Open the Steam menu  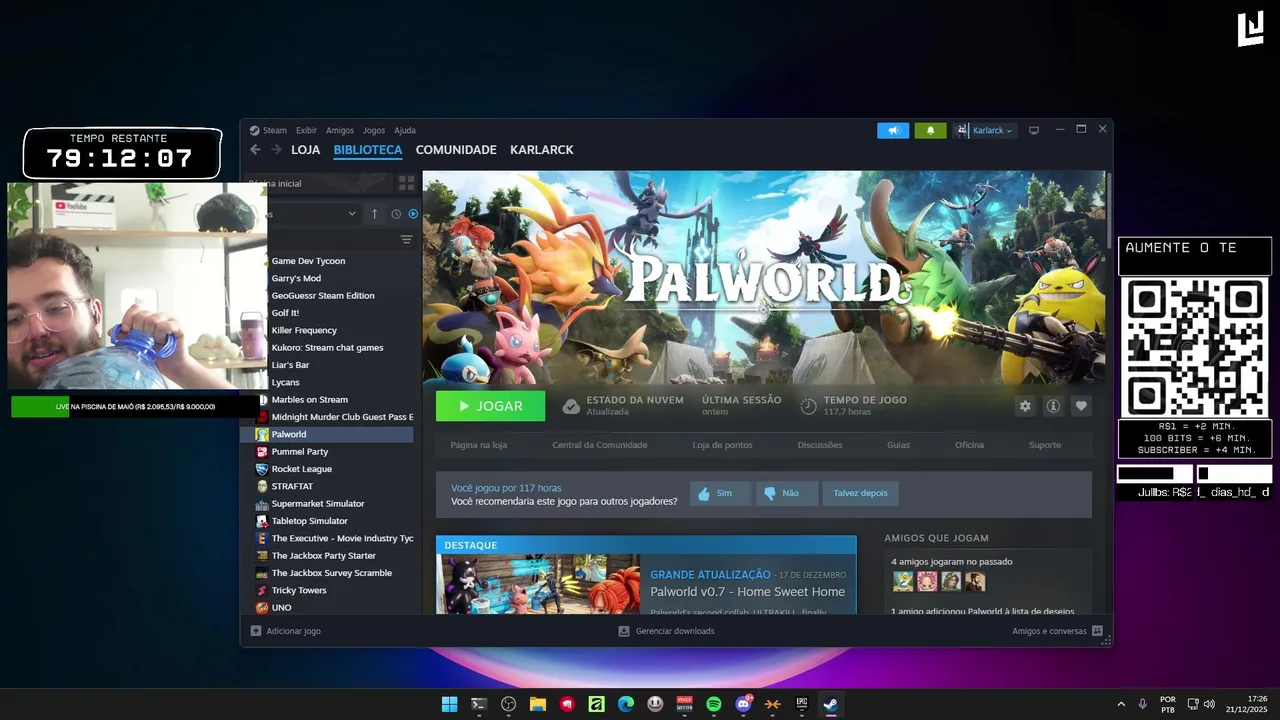tap(275, 130)
